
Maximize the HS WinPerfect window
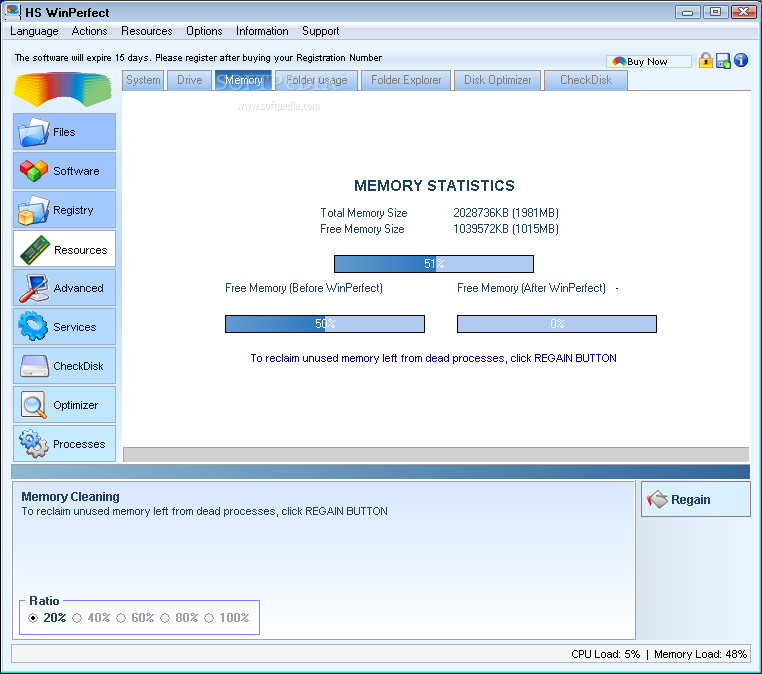coord(715,12)
